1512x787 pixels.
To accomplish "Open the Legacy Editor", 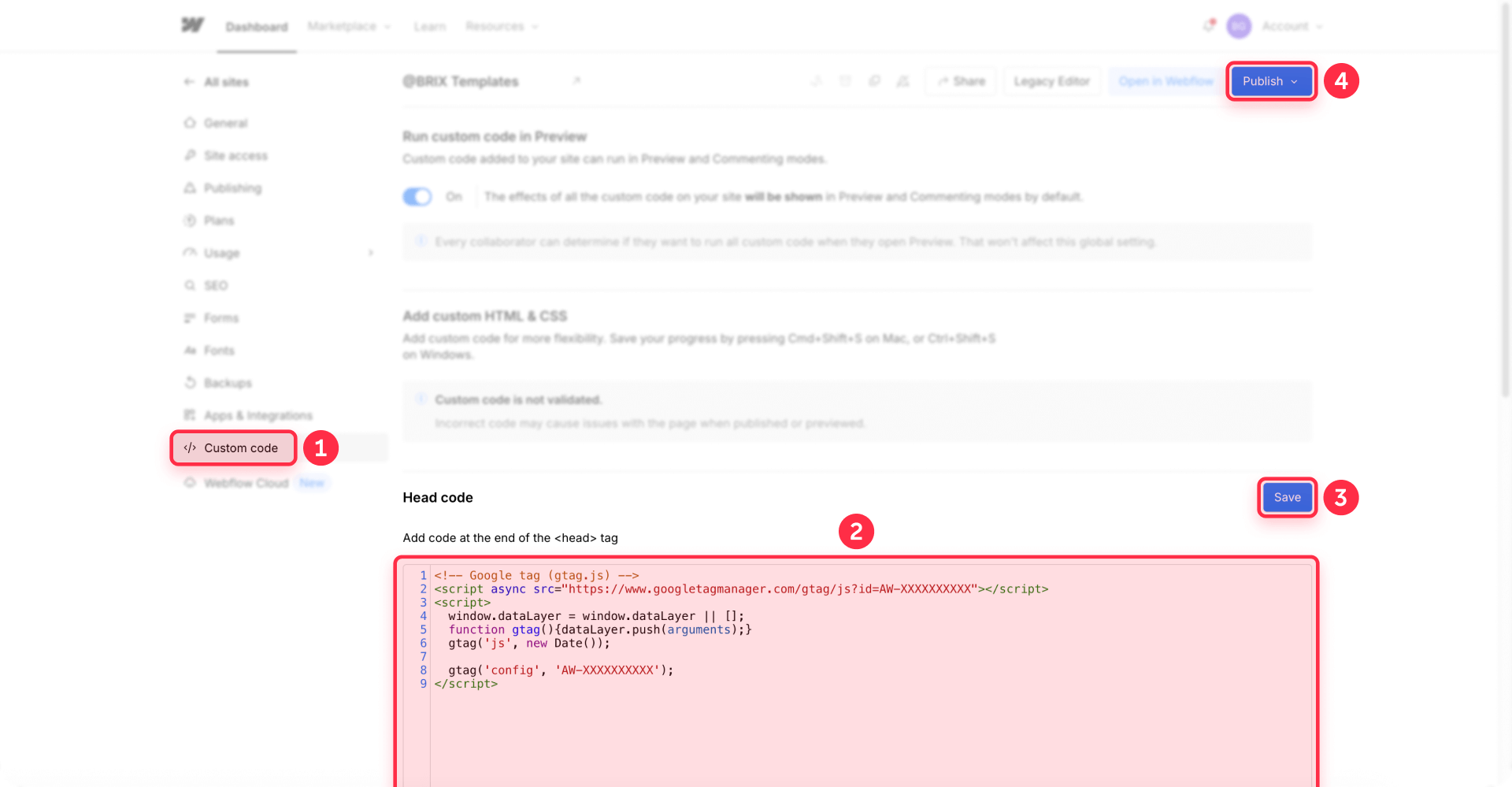I will [1051, 81].
